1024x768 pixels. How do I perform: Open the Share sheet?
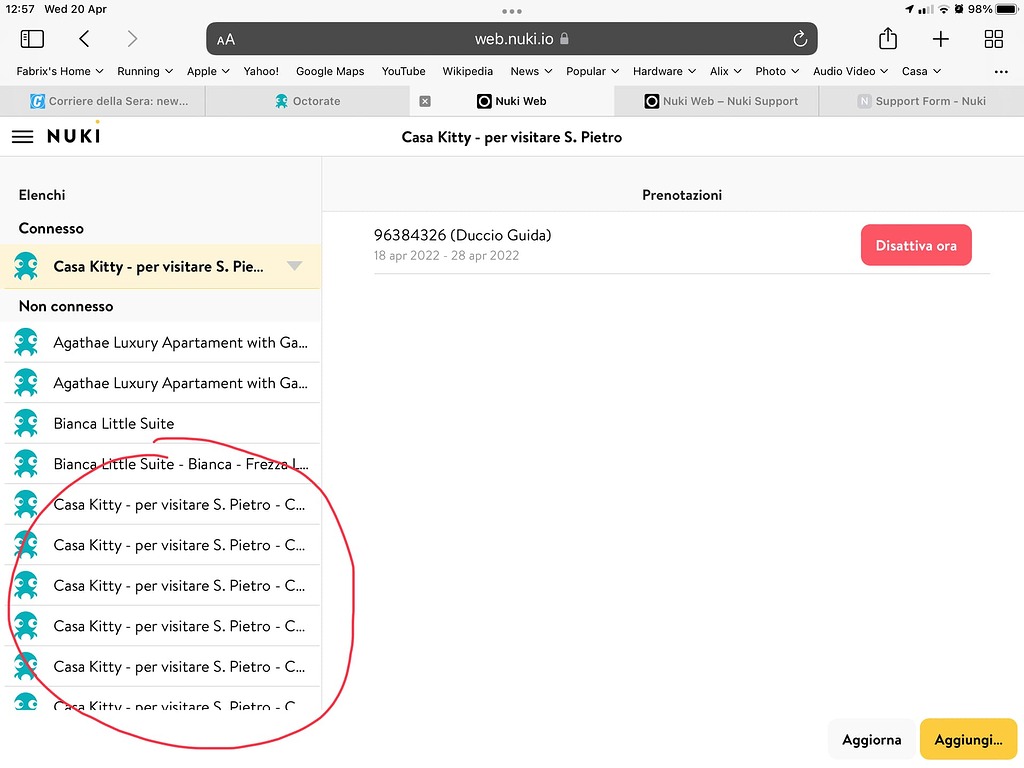(x=887, y=38)
